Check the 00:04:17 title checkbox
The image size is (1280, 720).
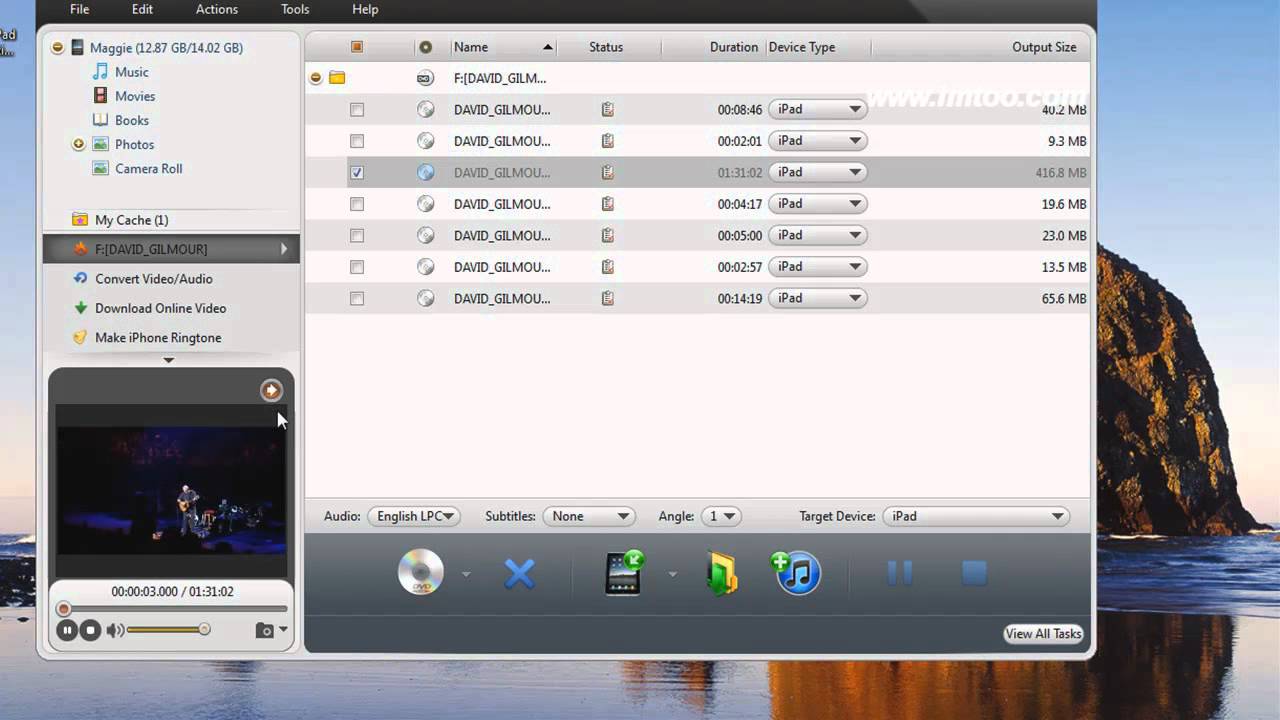point(357,204)
